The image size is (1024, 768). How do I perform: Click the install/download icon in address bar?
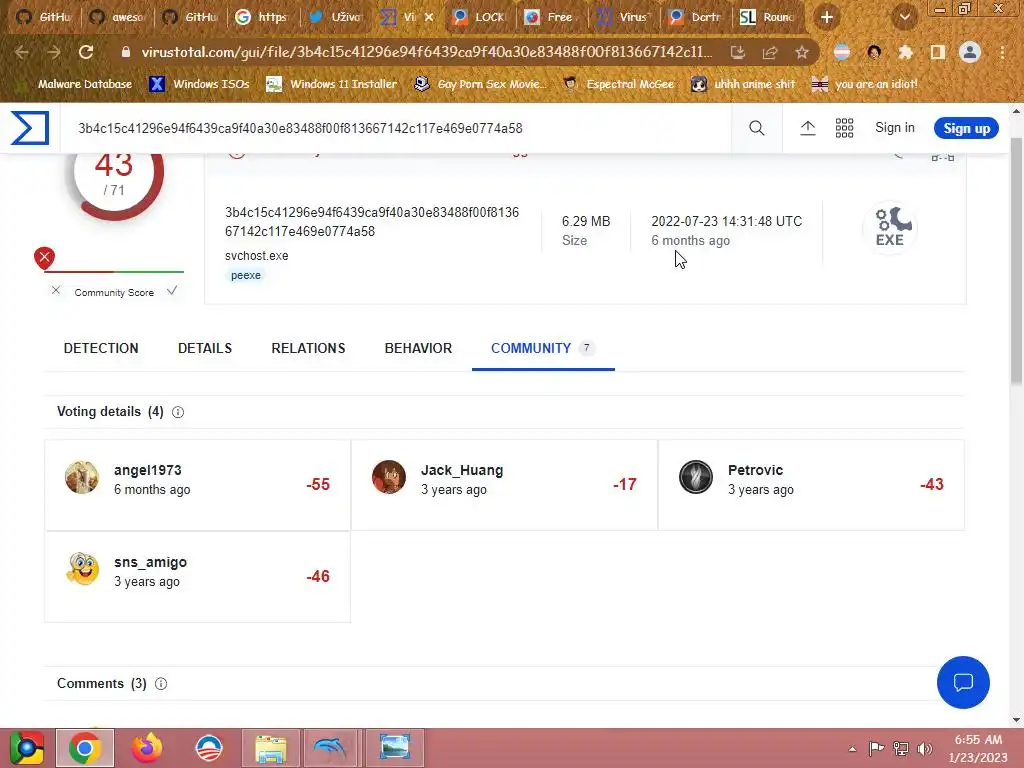738,52
